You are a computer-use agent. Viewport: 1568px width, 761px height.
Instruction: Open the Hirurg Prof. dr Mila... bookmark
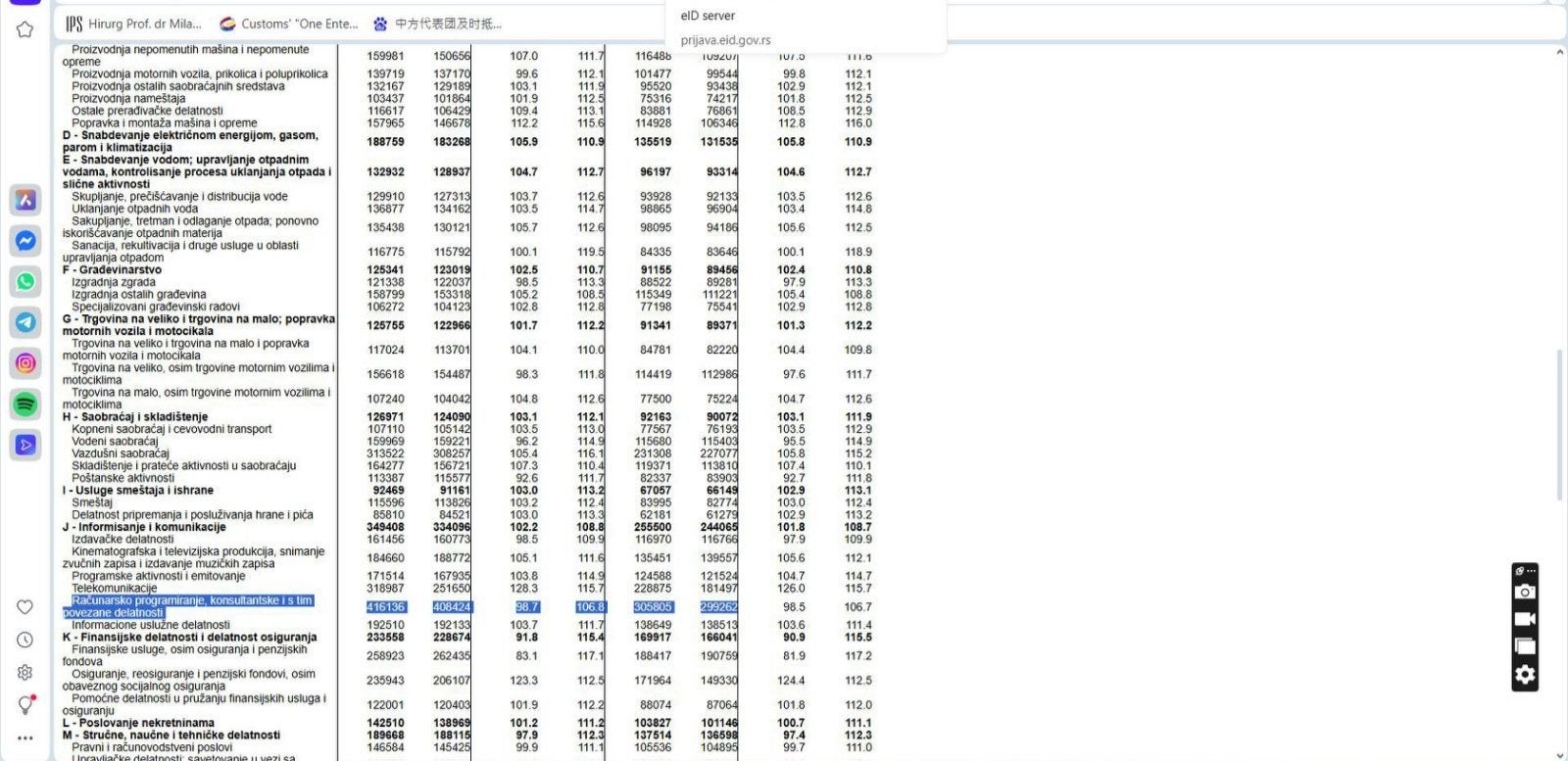click(x=133, y=24)
